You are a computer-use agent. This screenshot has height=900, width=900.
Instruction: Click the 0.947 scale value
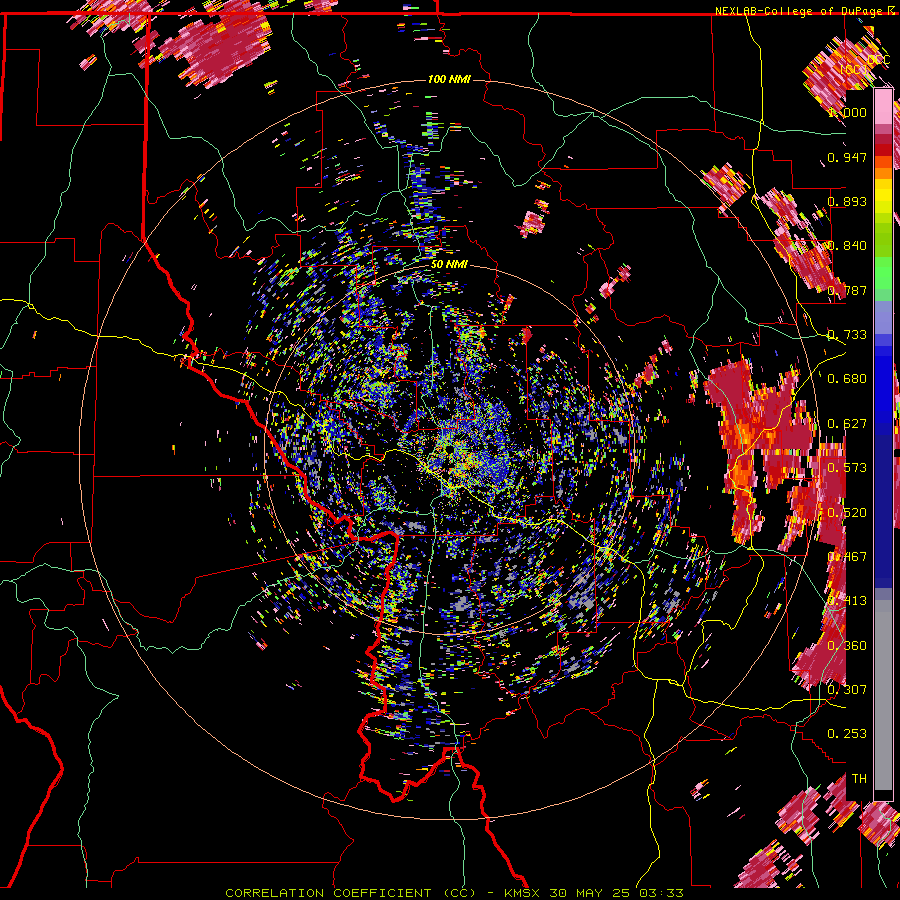[847, 157]
